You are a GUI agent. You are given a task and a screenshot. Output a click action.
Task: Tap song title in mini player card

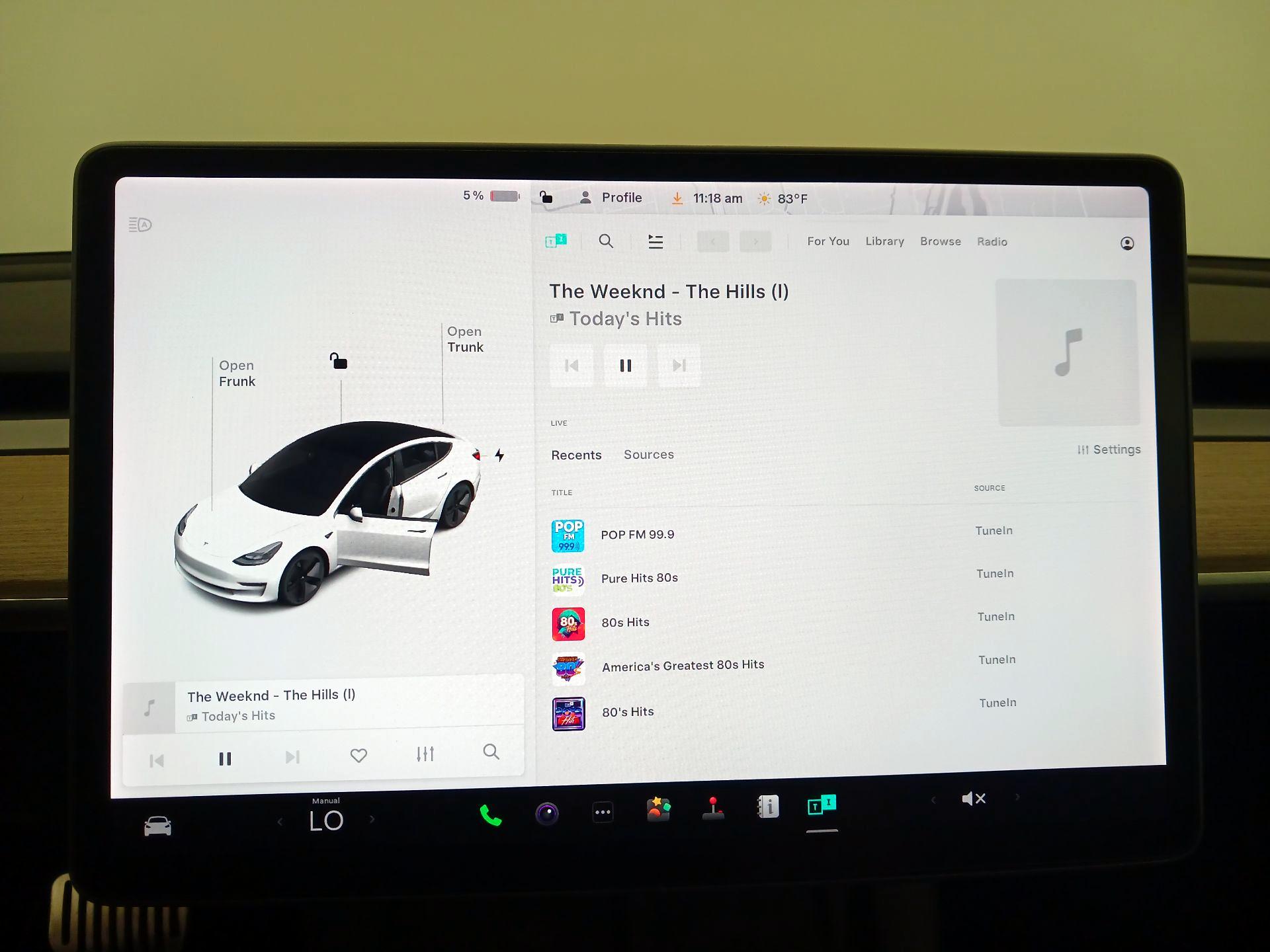pyautogui.click(x=271, y=695)
